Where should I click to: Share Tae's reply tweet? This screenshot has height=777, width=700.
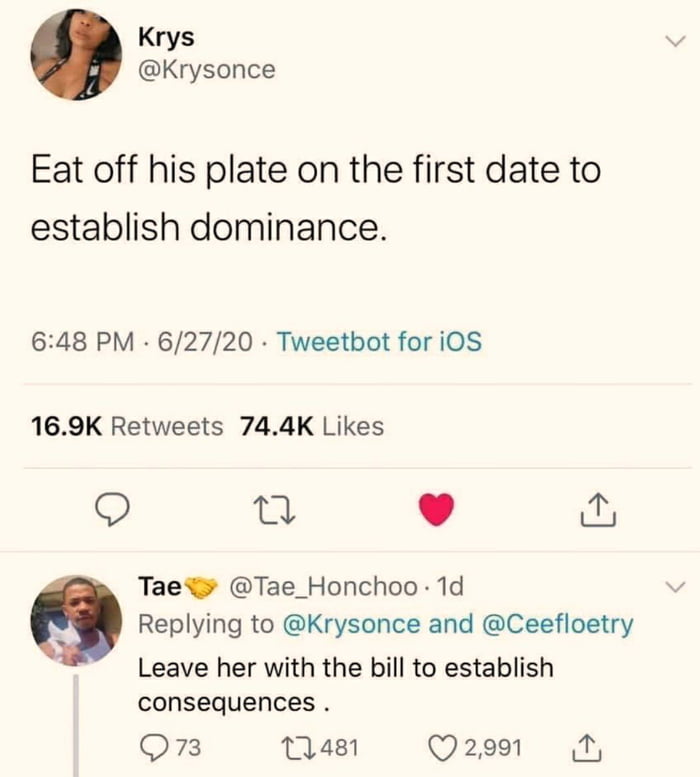(x=589, y=745)
